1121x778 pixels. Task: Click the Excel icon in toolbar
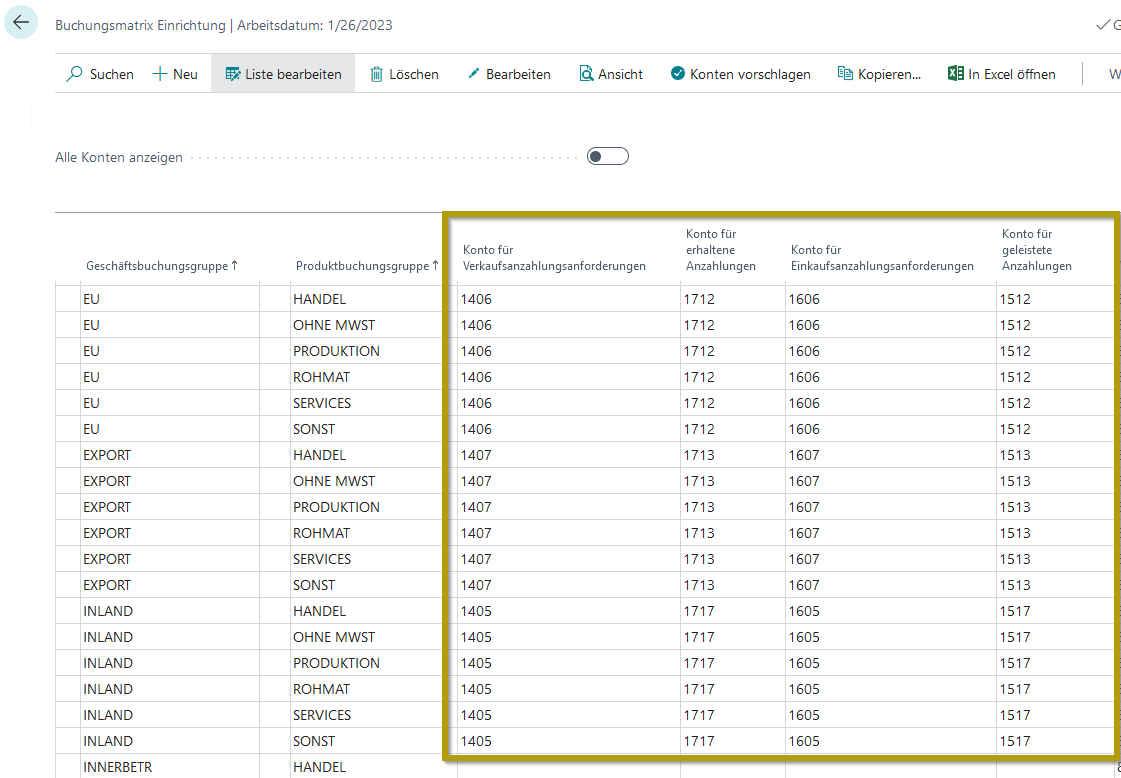coord(955,74)
